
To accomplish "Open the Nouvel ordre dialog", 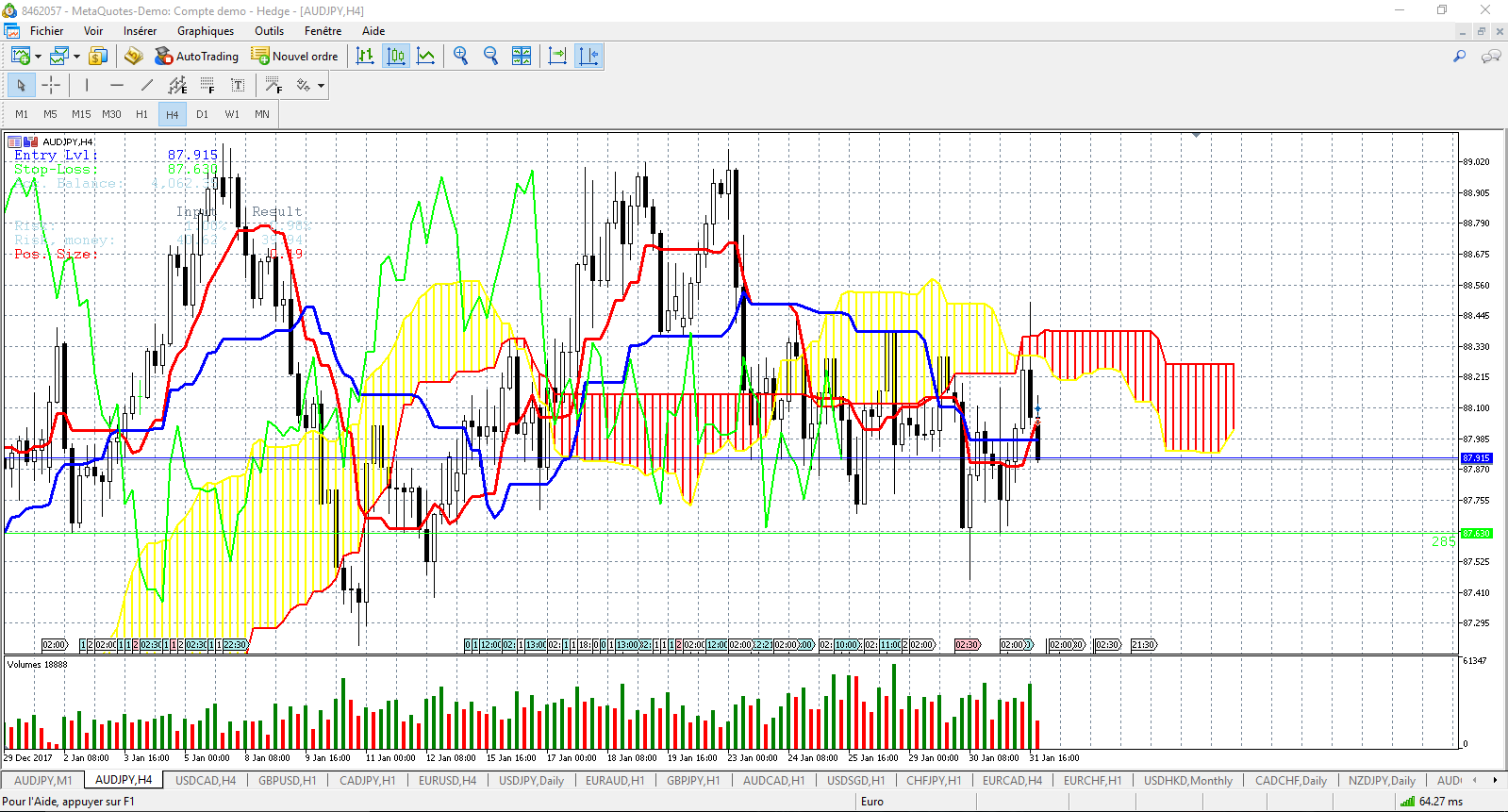I will (294, 56).
